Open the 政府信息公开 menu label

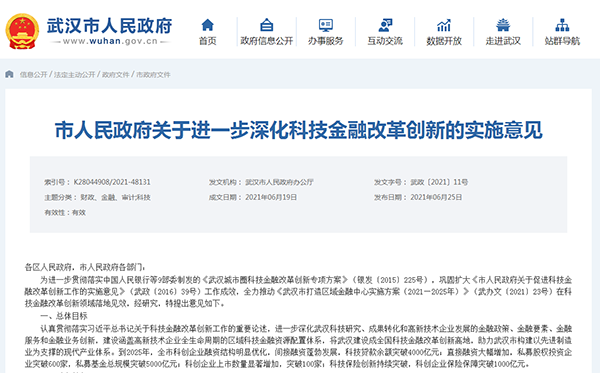tap(267, 41)
